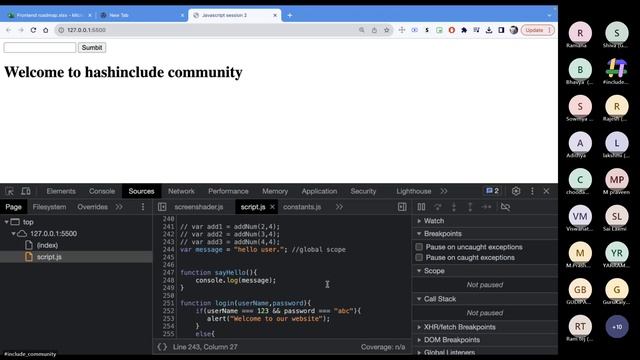This screenshot has height=360, width=640.
Task: Click the step over function icon
Action: click(438, 207)
